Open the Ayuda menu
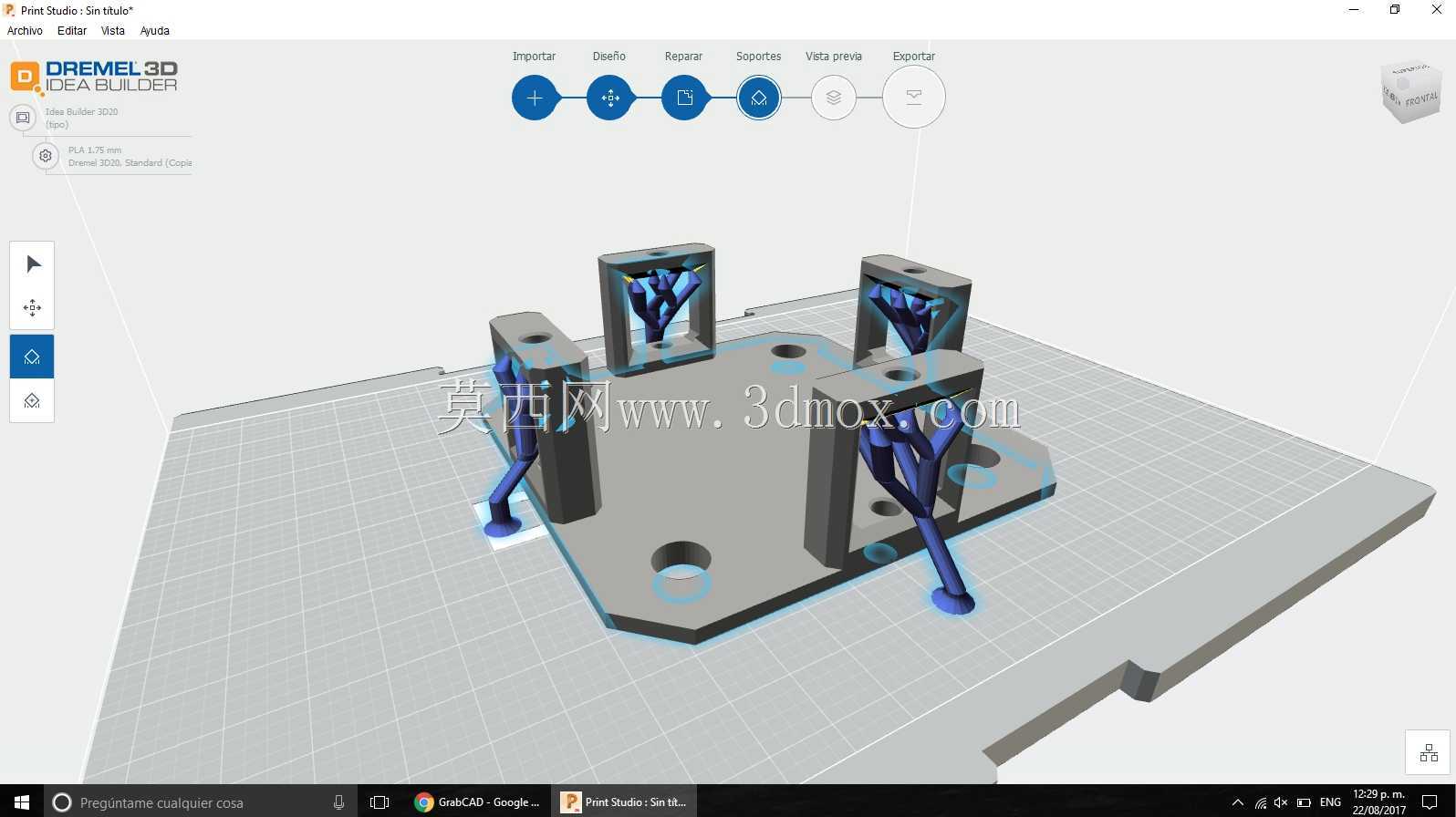Viewport: 1456px width, 817px height. pos(155,30)
